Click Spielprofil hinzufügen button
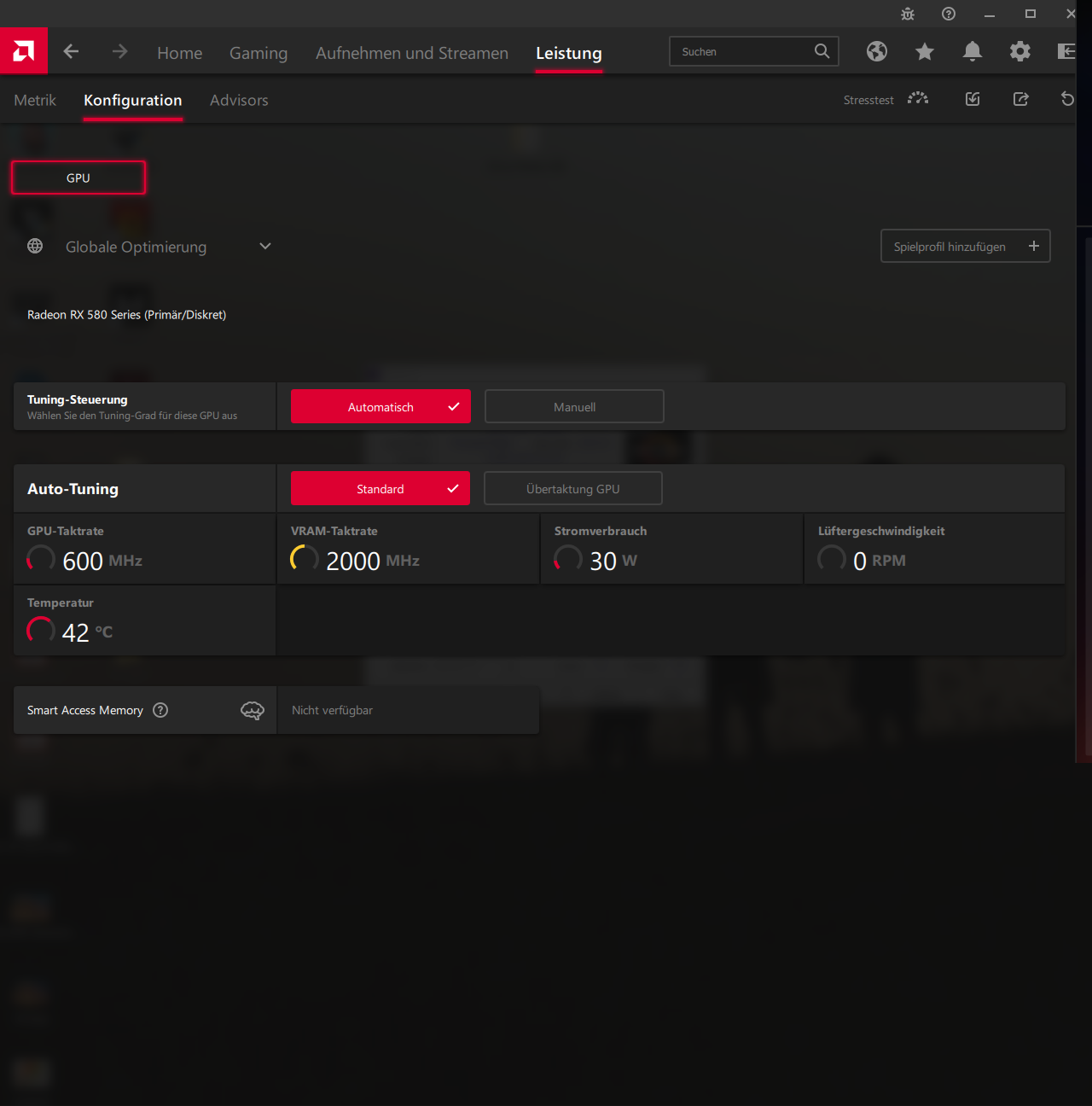The width and height of the screenshot is (1092, 1106). click(x=966, y=246)
